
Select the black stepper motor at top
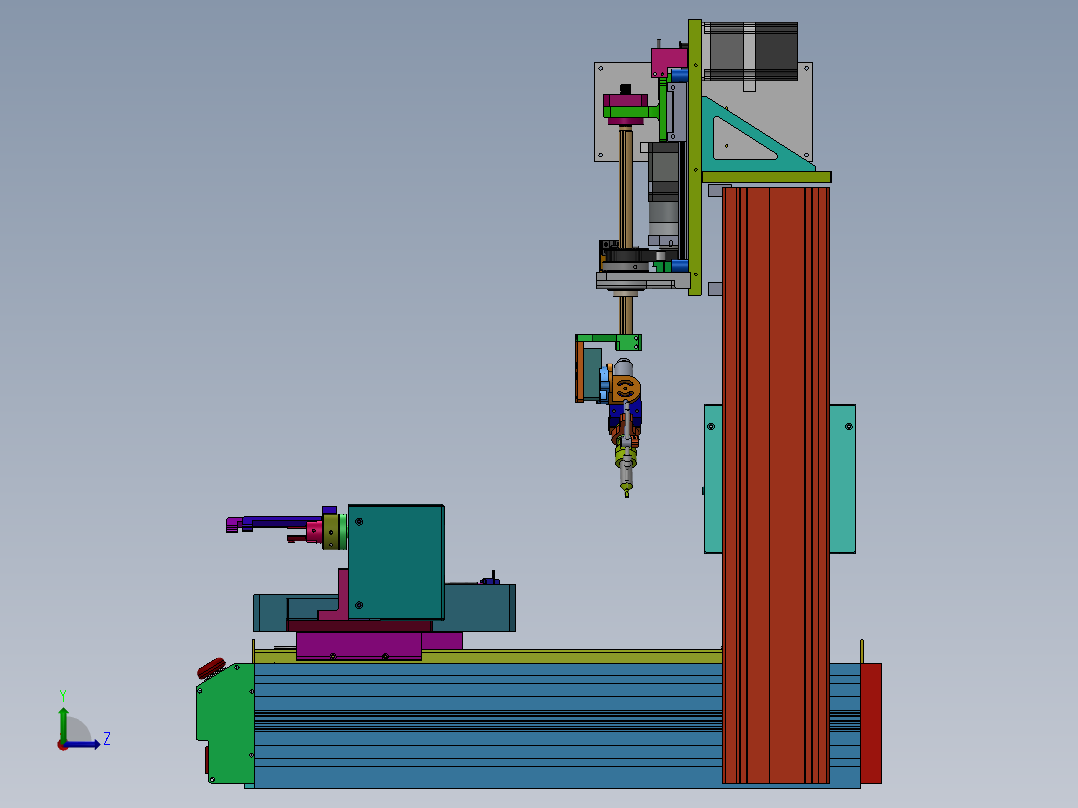[753, 51]
